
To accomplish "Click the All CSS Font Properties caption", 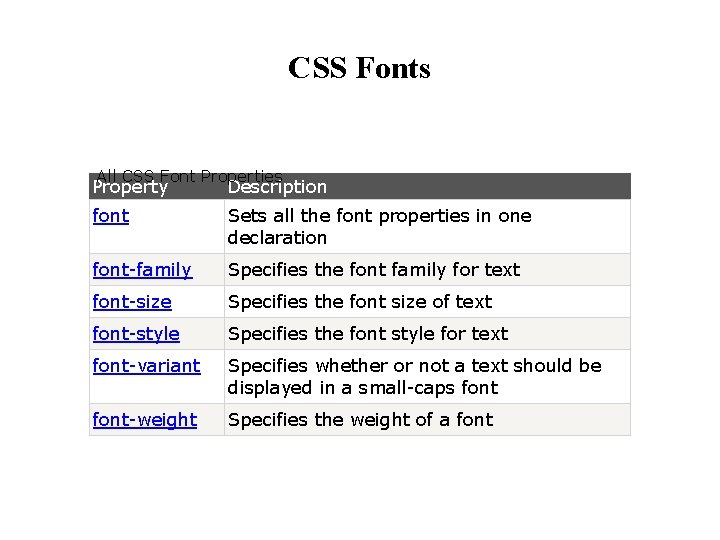I will pos(189,175).
